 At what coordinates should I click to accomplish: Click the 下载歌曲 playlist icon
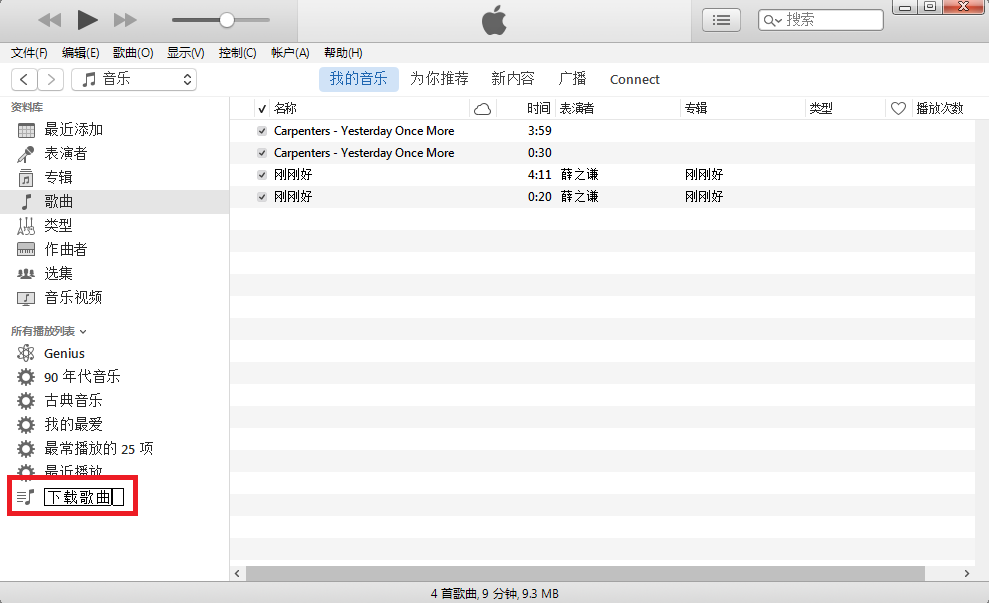pos(26,497)
